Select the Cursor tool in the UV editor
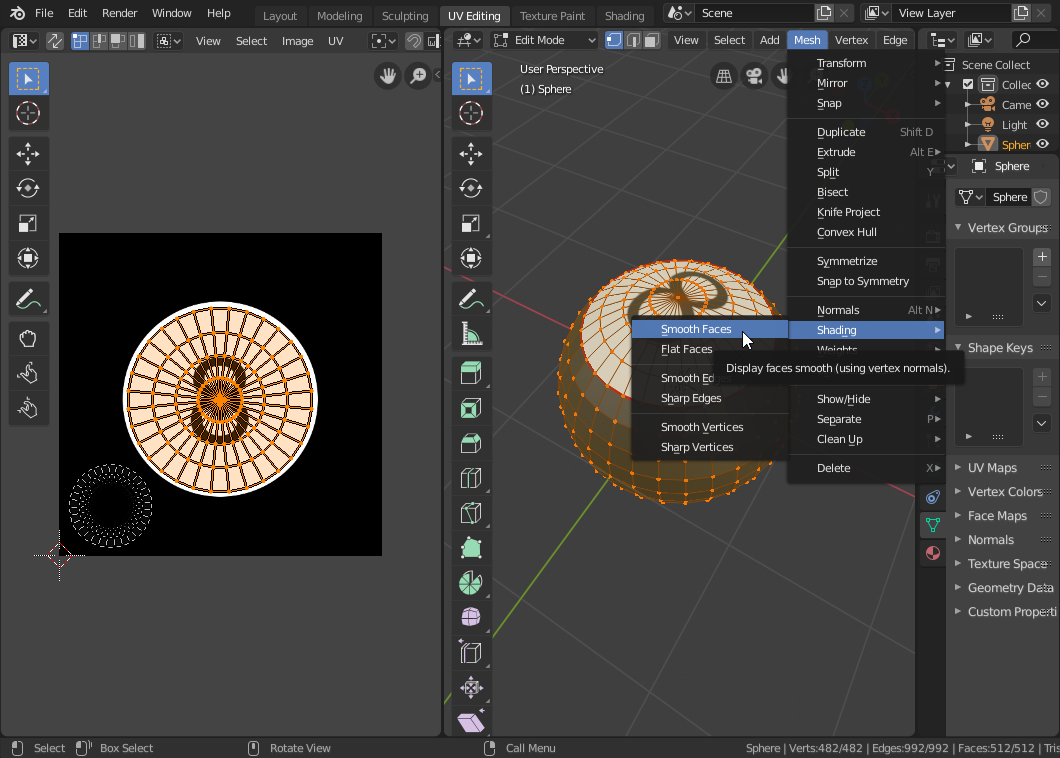1060x758 pixels. 28,113
